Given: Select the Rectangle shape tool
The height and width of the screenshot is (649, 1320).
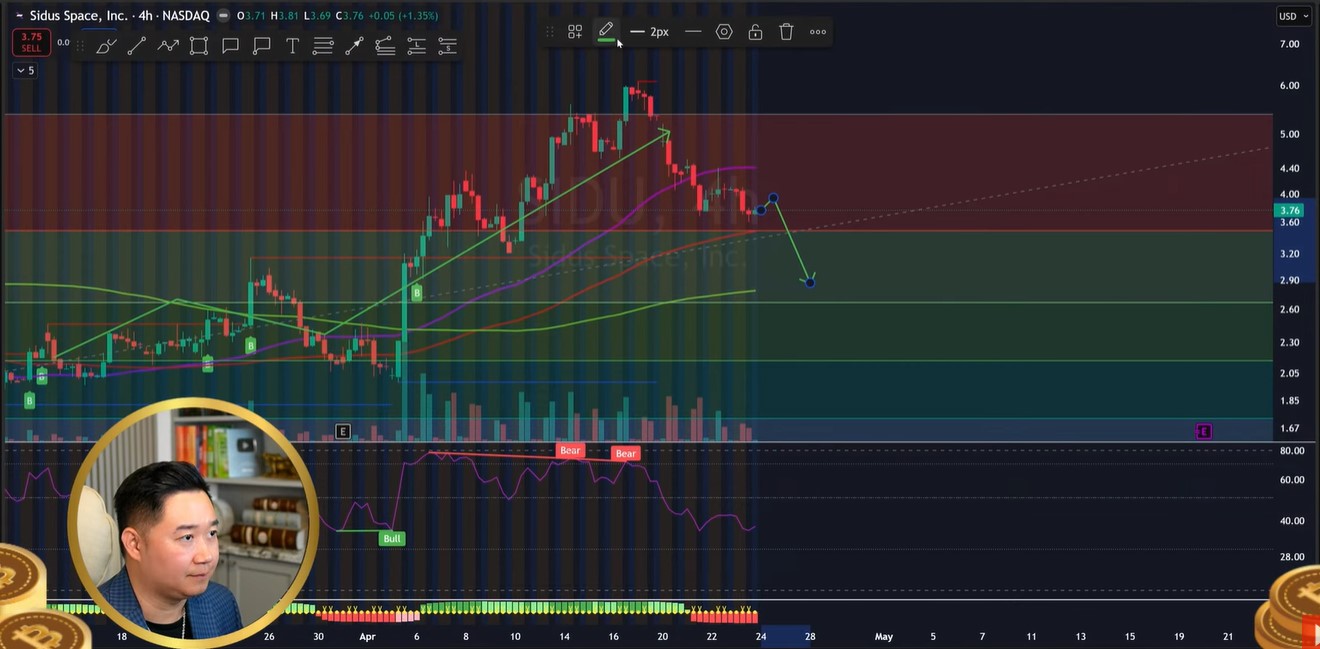Looking at the screenshot, I should 199,46.
